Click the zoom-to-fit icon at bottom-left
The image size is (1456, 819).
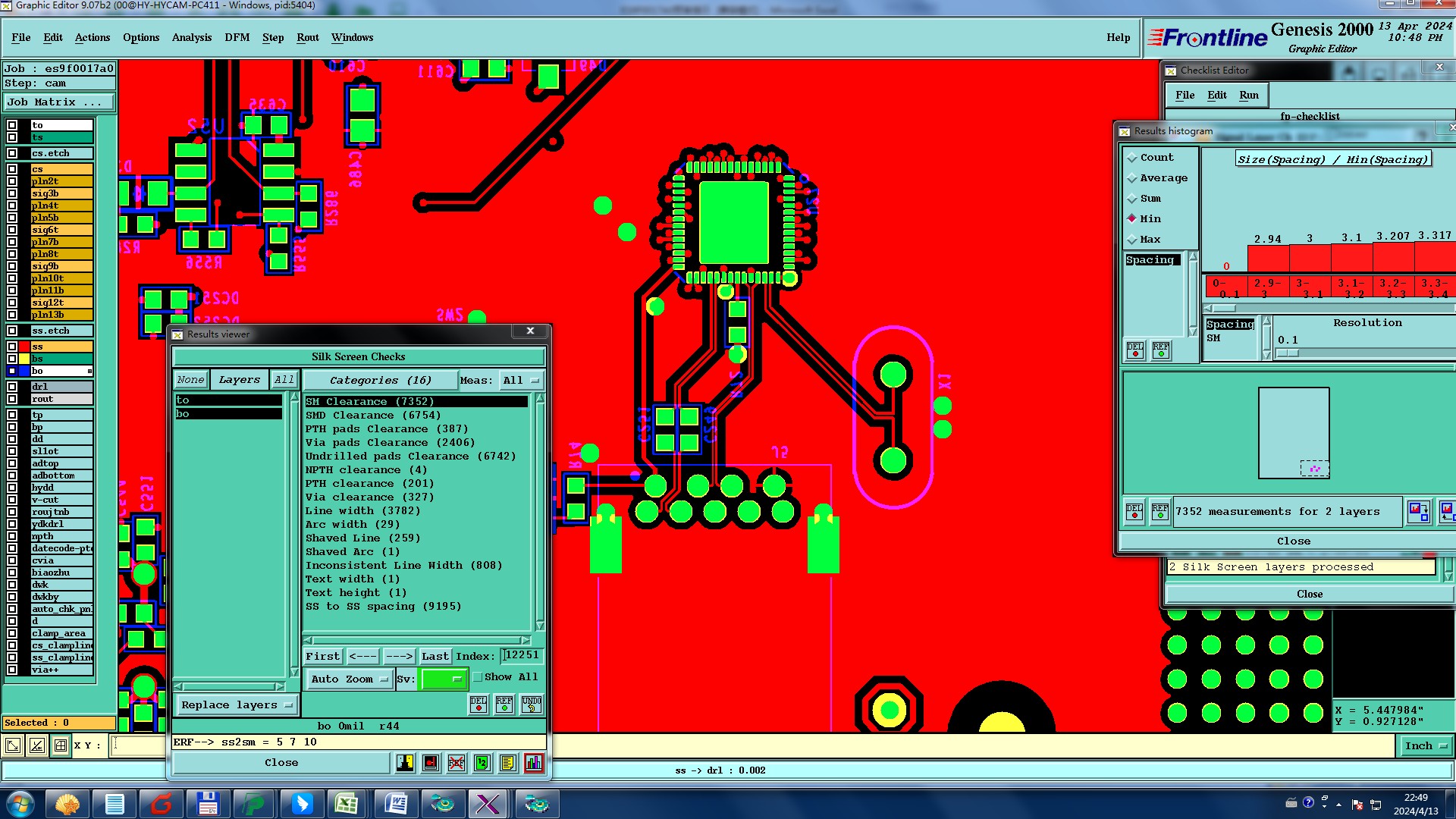coord(13,745)
